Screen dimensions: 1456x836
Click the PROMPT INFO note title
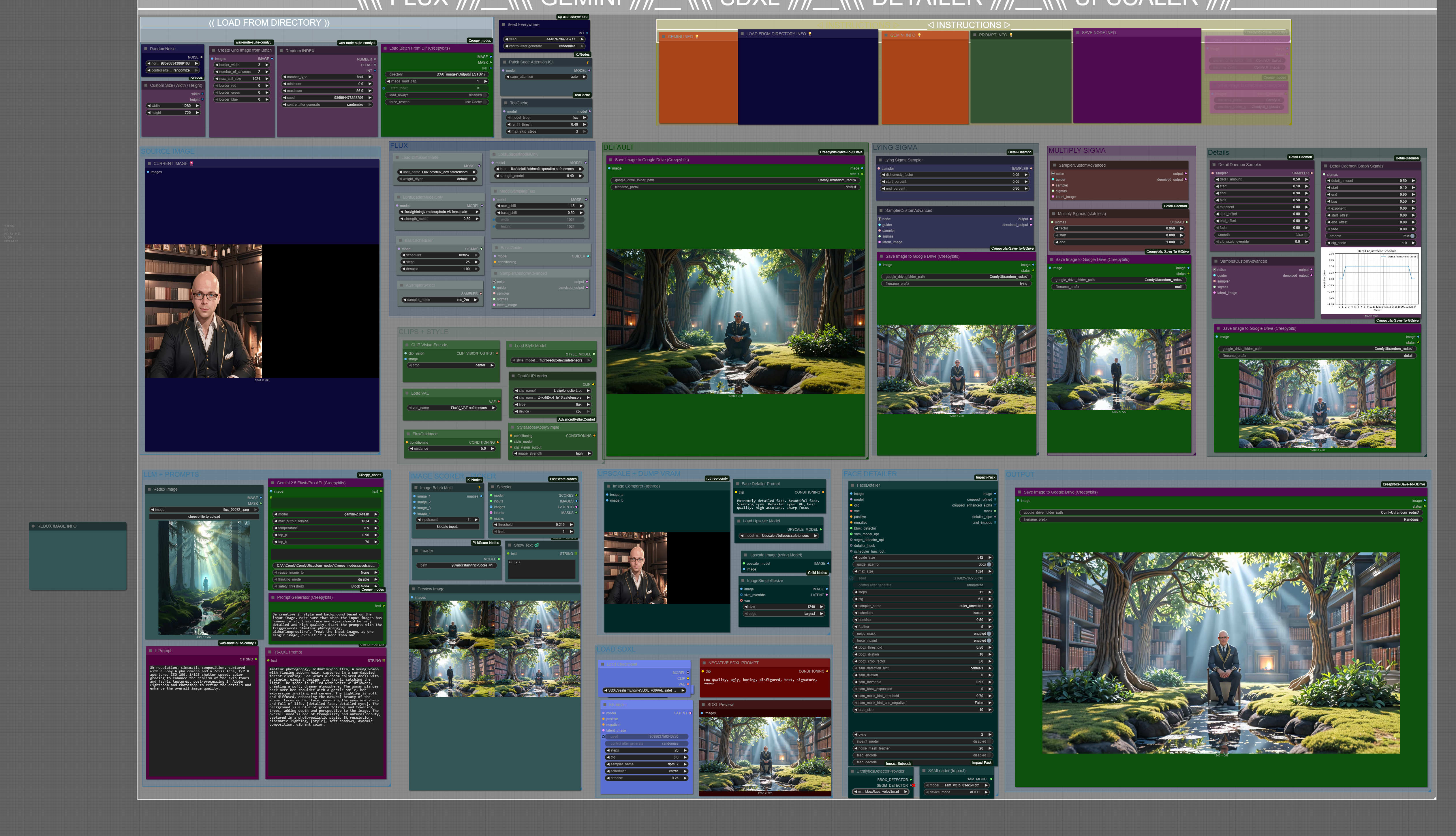pos(993,35)
